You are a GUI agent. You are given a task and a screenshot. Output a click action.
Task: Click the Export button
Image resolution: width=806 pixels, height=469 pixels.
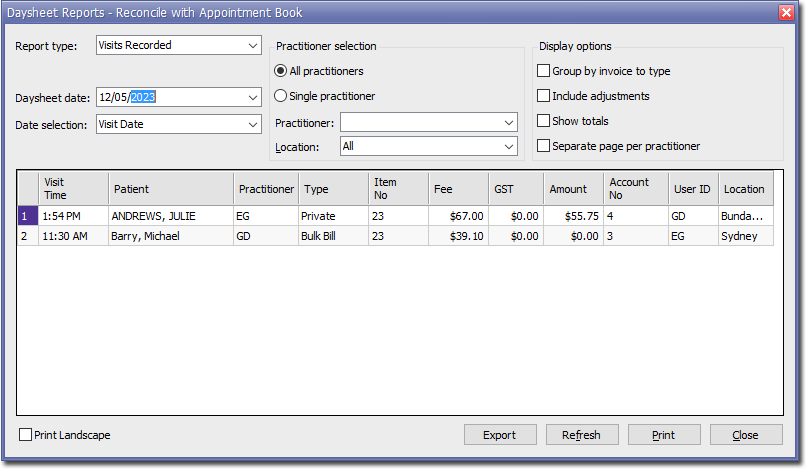tap(500, 435)
